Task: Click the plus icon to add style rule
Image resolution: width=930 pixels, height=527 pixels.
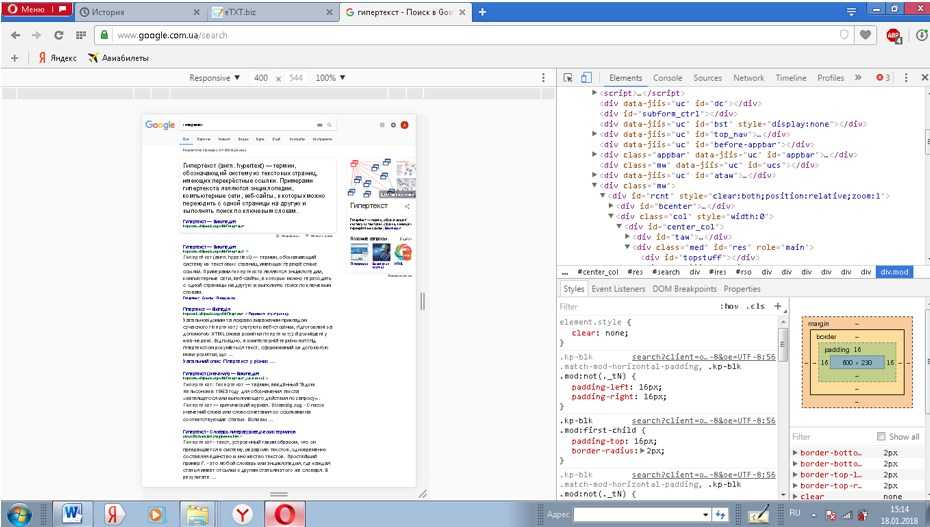Action: [x=778, y=306]
